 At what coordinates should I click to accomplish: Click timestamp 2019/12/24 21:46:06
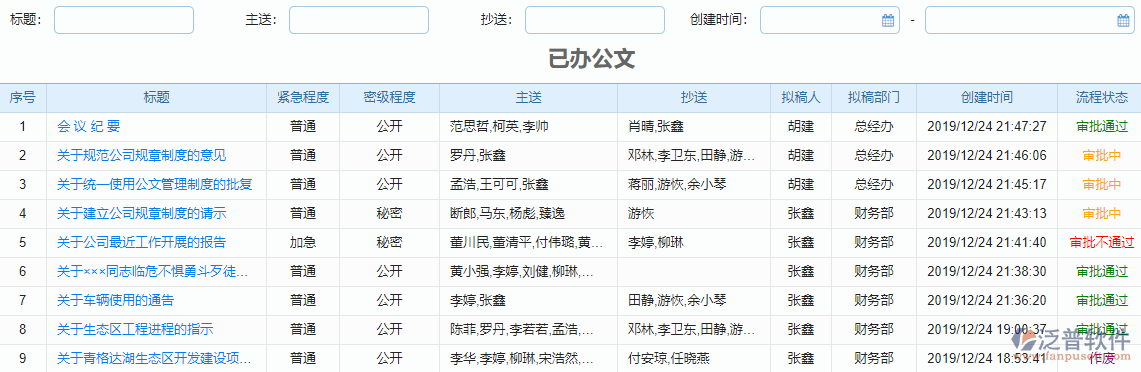click(987, 156)
